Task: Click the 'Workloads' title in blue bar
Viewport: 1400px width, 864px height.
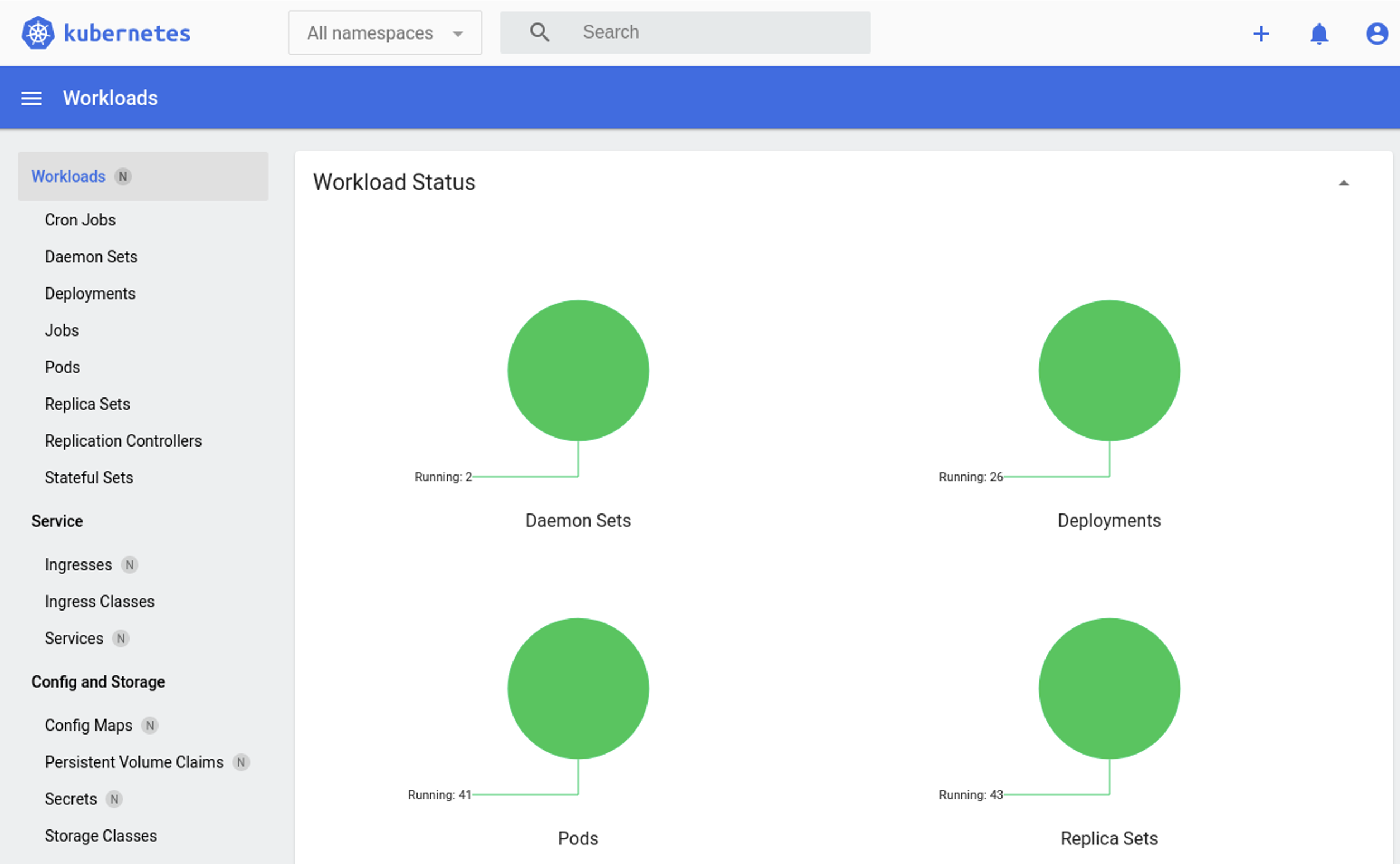Action: pyautogui.click(x=111, y=98)
